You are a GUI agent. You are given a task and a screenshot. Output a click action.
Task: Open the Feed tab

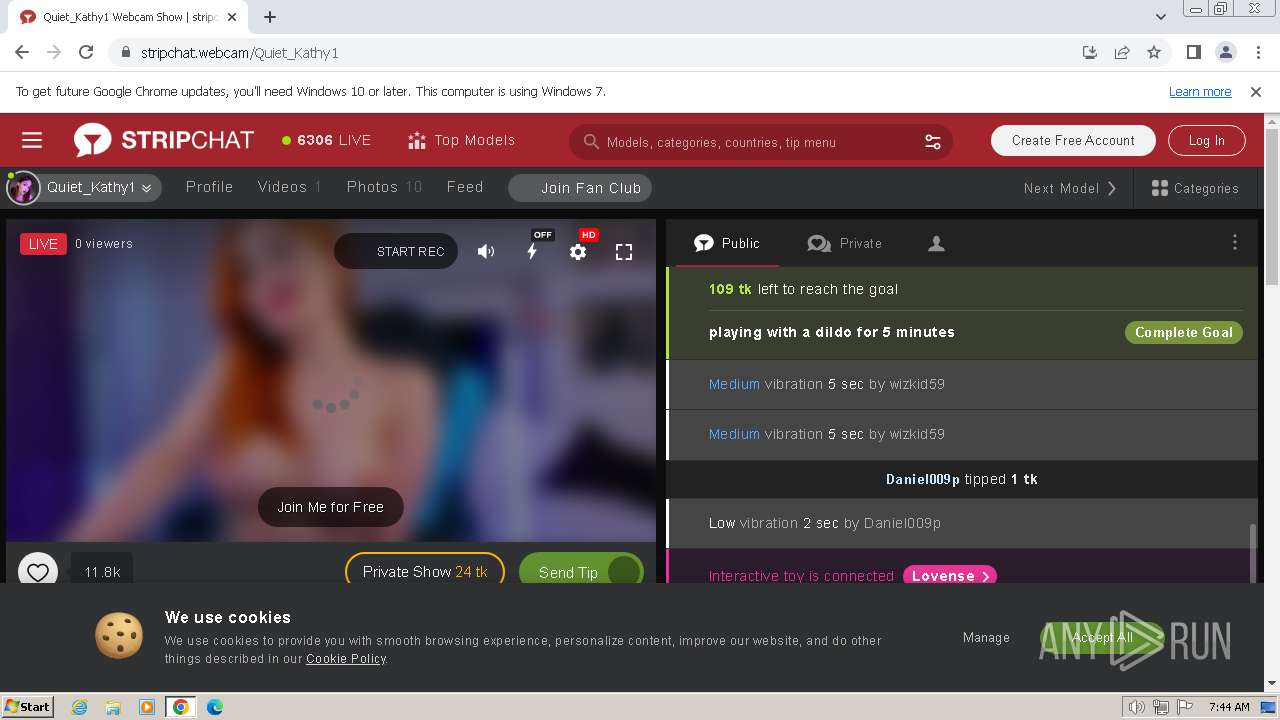point(465,187)
